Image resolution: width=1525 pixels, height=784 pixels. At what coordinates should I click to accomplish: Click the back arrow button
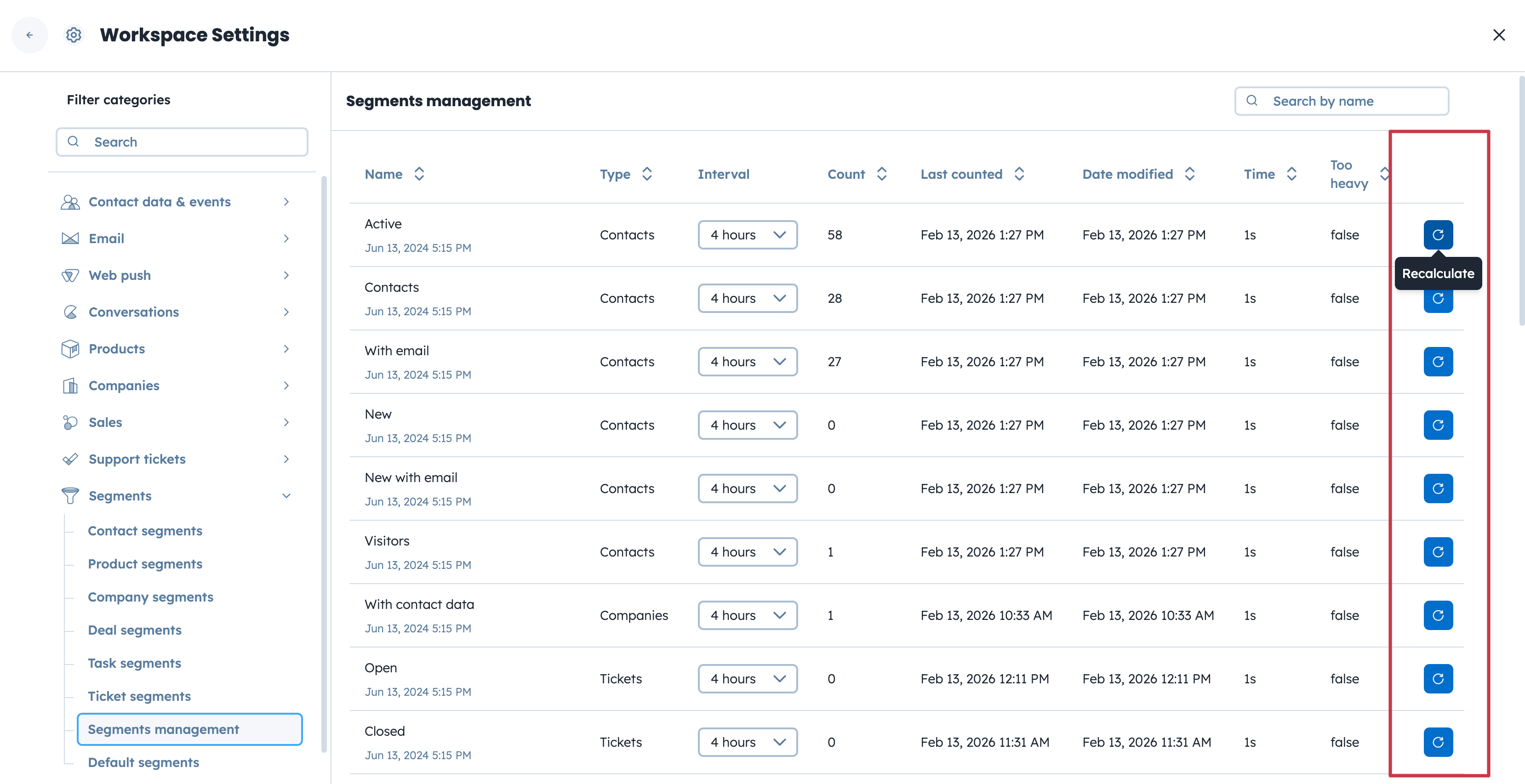(x=29, y=35)
